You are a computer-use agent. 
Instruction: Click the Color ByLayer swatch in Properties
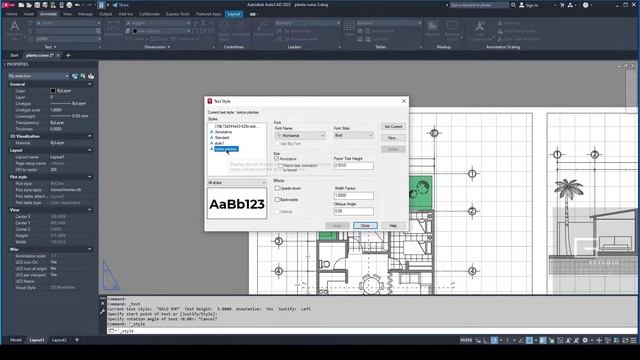pyautogui.click(x=53, y=91)
